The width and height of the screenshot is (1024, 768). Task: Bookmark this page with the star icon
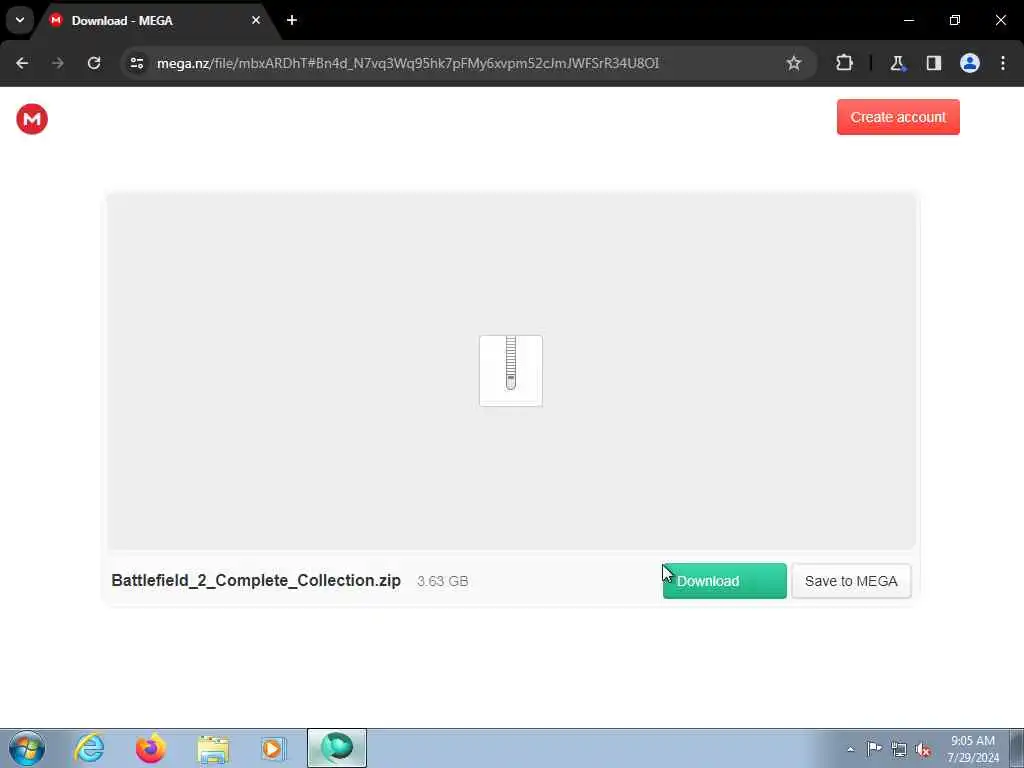[x=793, y=63]
